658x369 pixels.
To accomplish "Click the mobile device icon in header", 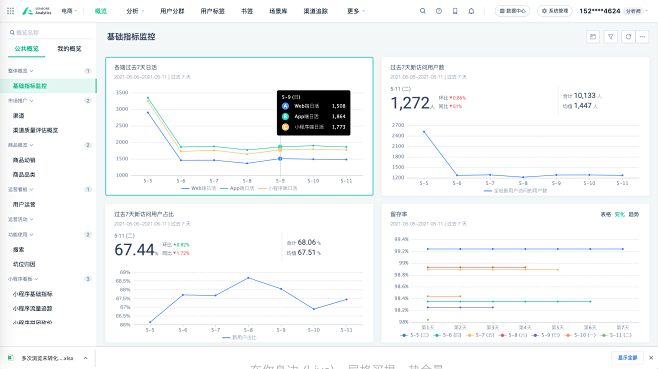I will click(455, 11).
